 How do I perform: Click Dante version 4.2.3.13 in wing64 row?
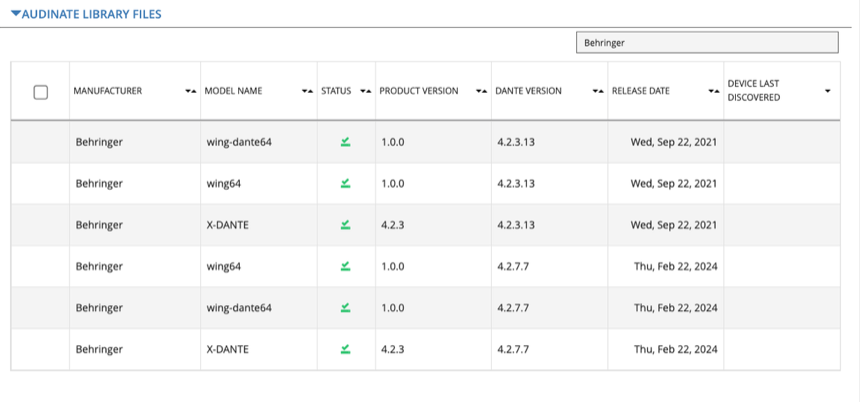pos(516,184)
